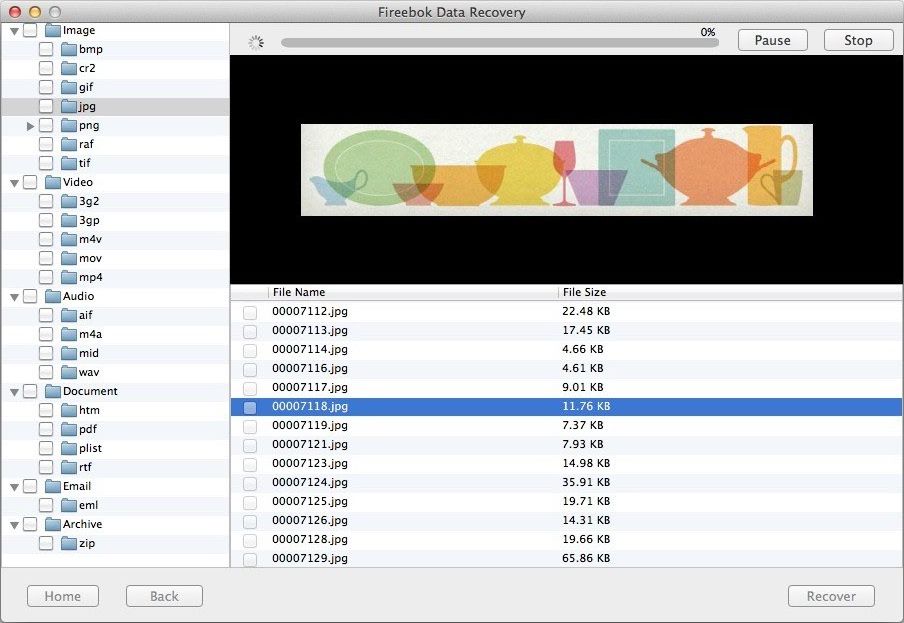
Task: Expand the png folder node
Action: pyautogui.click(x=31, y=126)
